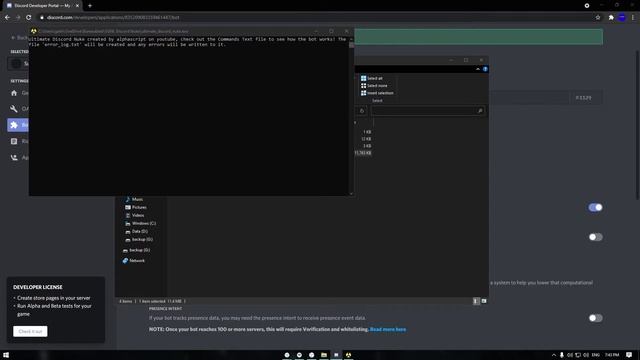This screenshot has height=360, width=640.
Task: Select the Bot puzzle-piece sidebar item
Action: 18,125
